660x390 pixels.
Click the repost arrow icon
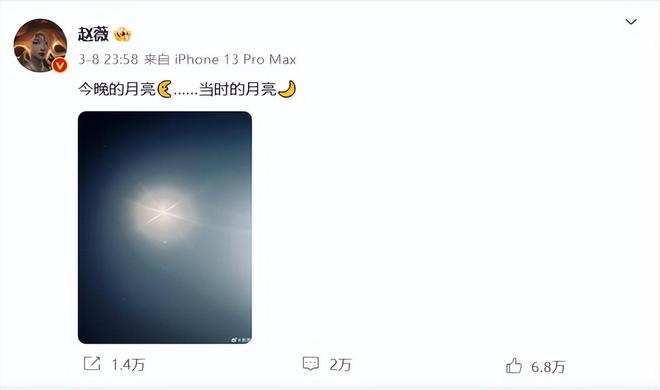[92, 364]
